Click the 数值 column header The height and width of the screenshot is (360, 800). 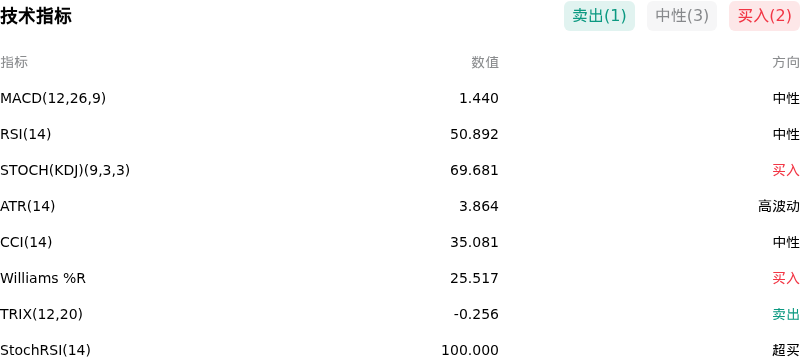(485, 62)
